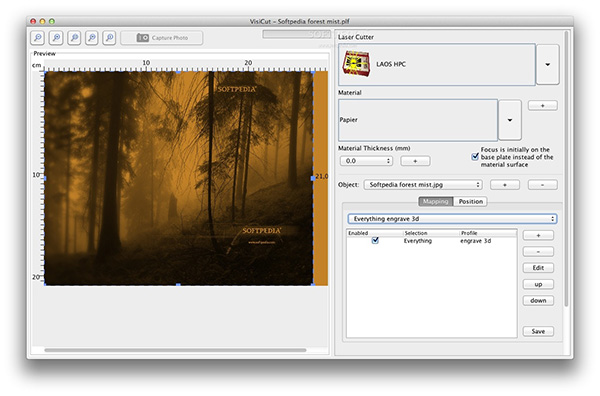Maximize the VisiCut window with green button

[x=52, y=21]
